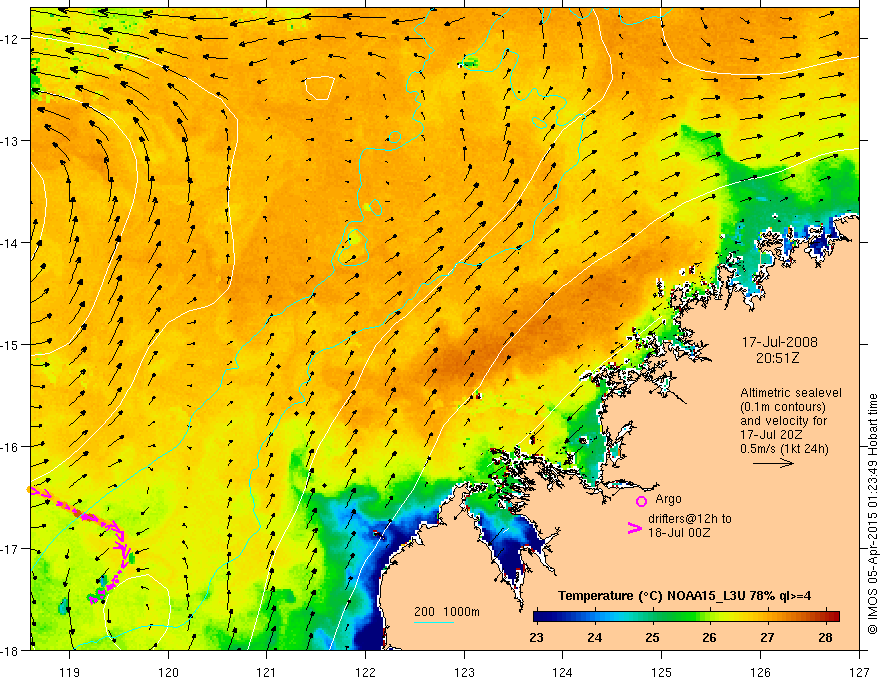
Task: Click the '(0.1m contours)' text
Action: pos(783,407)
